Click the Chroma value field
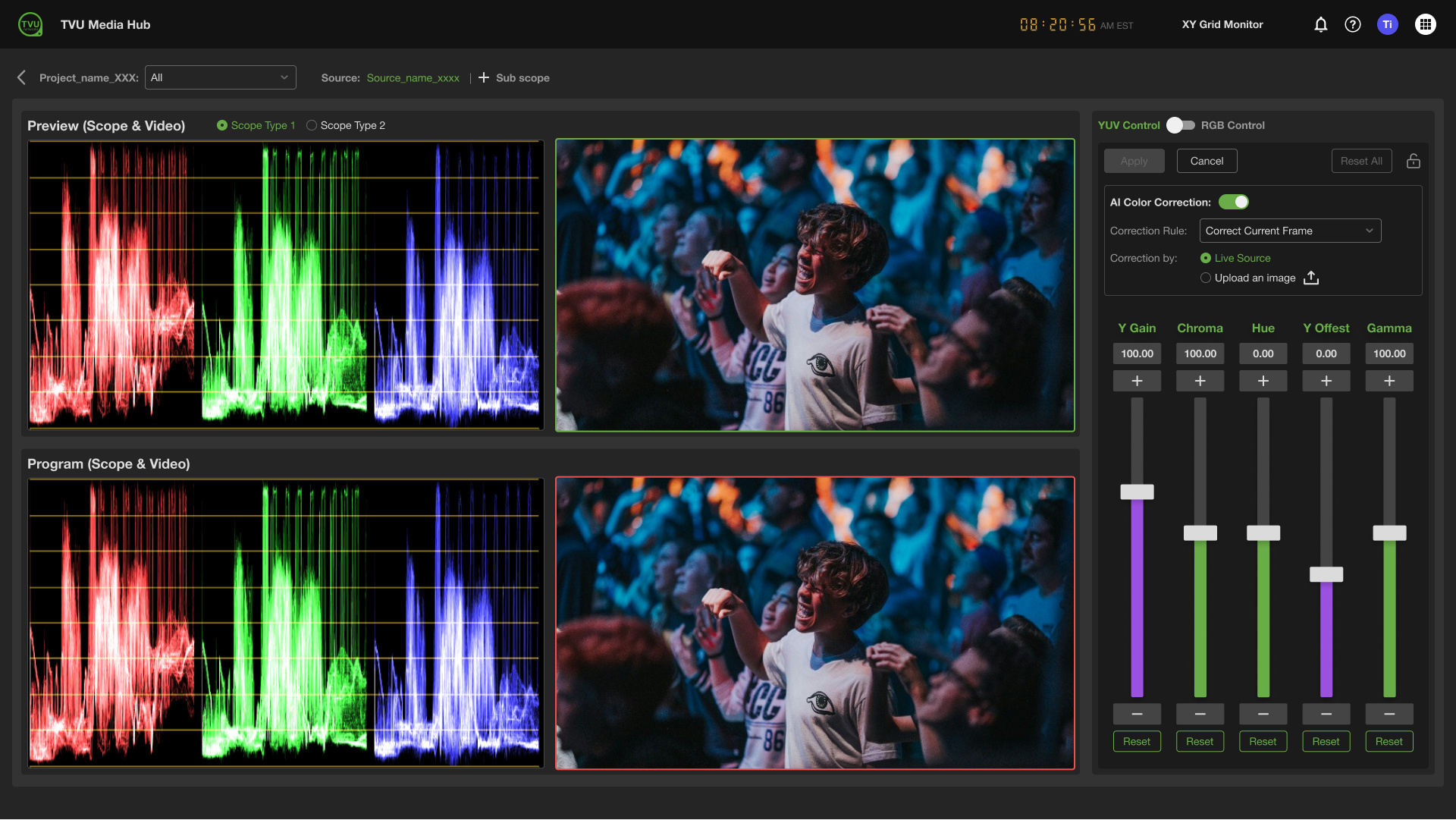The image size is (1456, 820). [x=1200, y=353]
